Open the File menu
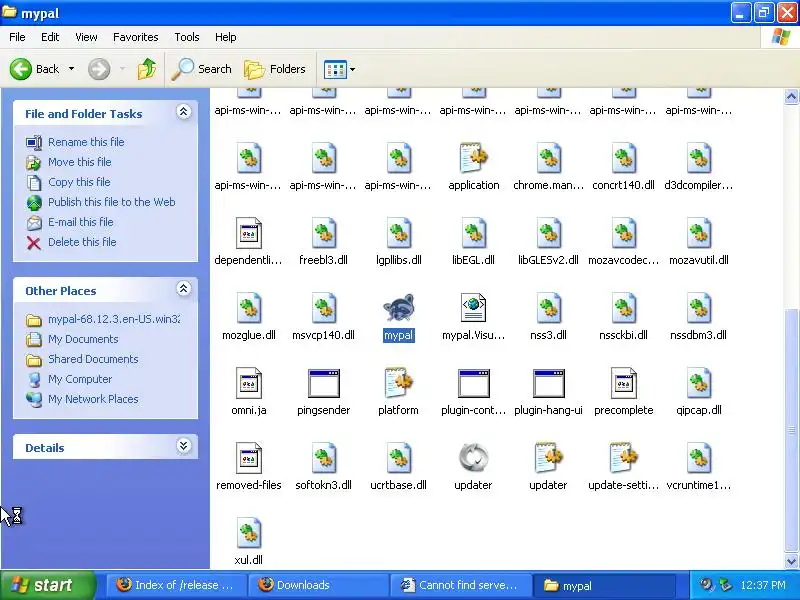Screen dimensions: 800x600 tap(17, 37)
